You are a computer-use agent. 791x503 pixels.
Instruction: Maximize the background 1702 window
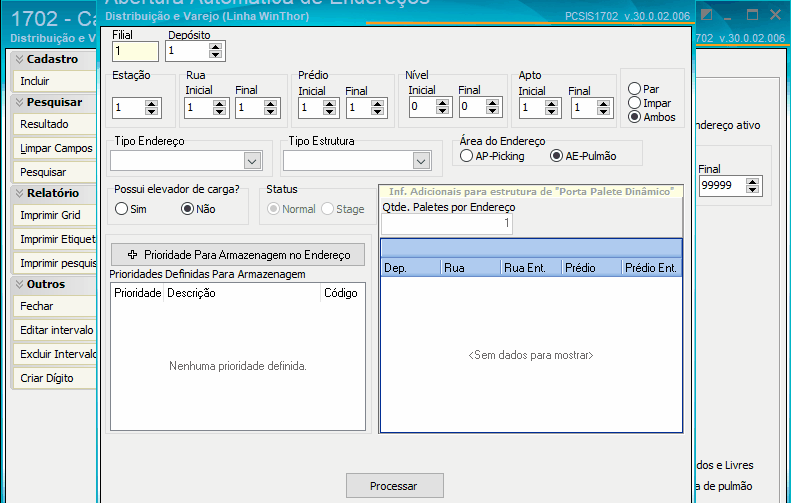tap(752, 15)
